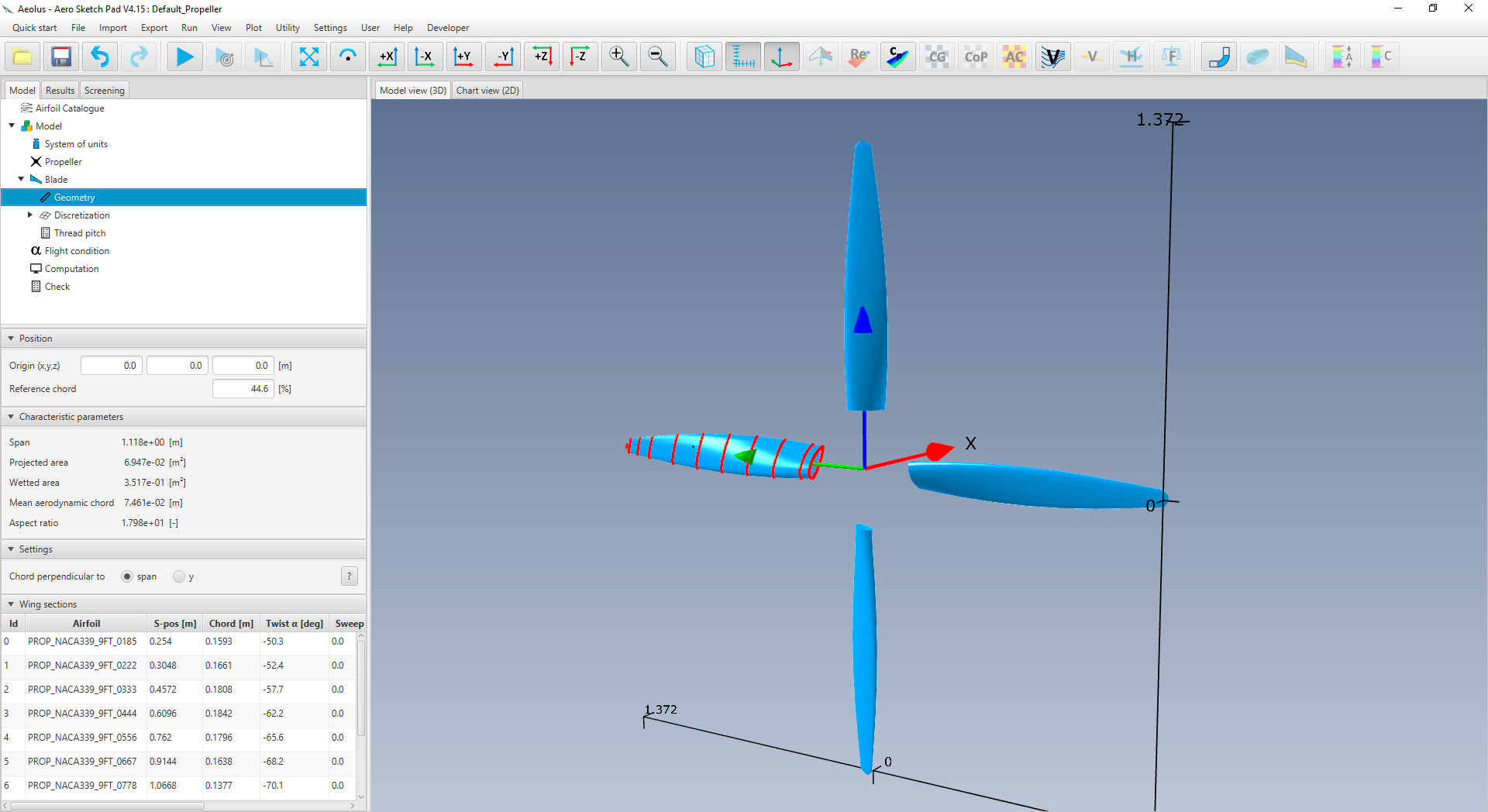The height and width of the screenshot is (812, 1488).
Task: Select the span radio button
Action: tap(127, 576)
